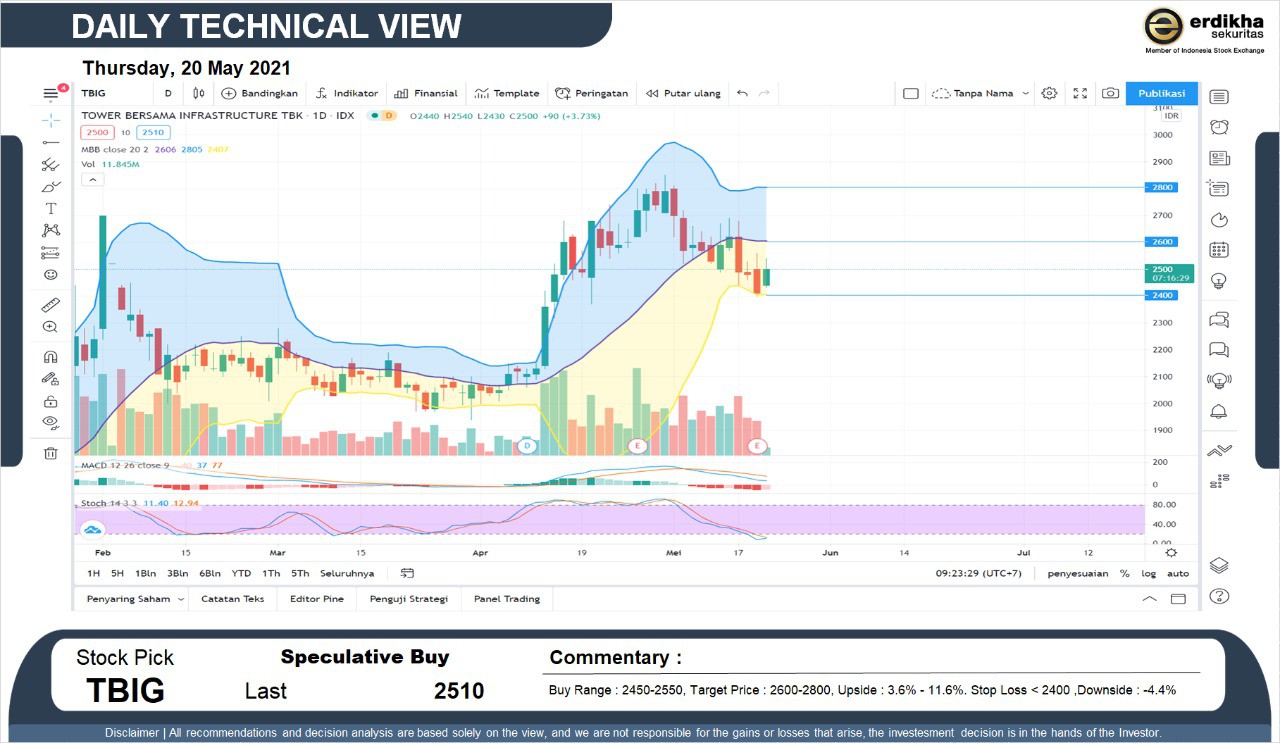Open the Indikator (indicators) menu
The image size is (1280, 743).
[x=346, y=93]
